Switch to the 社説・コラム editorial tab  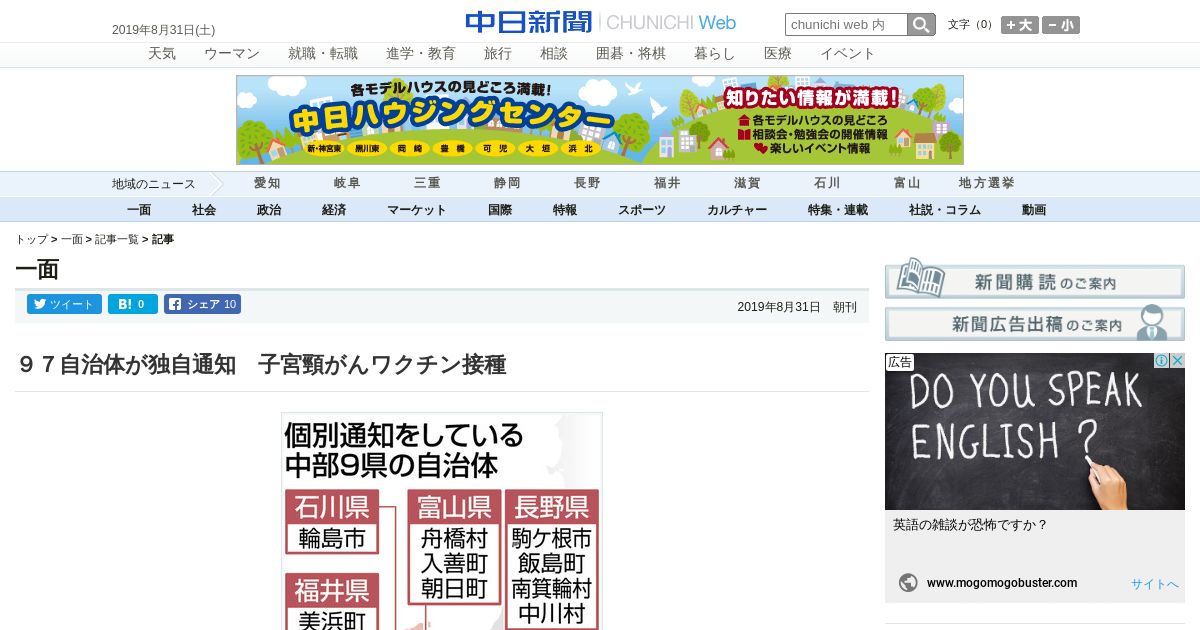pos(945,210)
